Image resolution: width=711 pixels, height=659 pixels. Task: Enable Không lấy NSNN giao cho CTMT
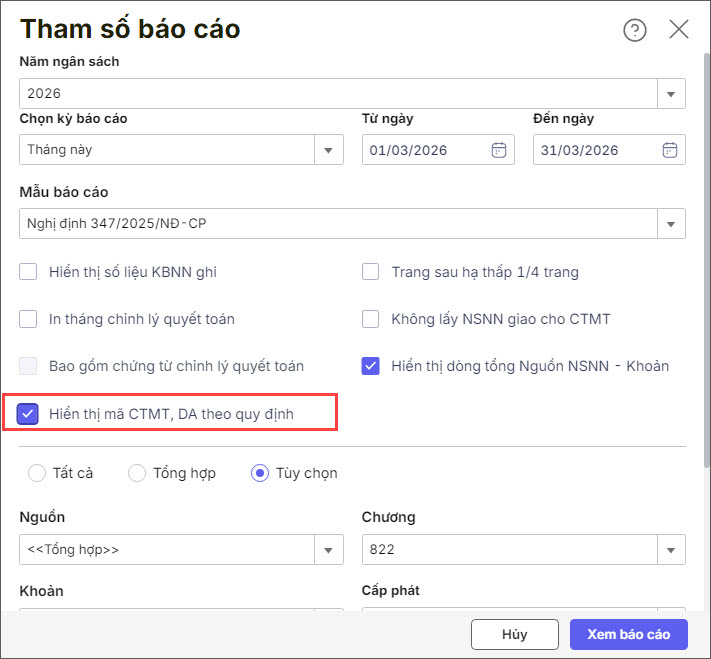tap(371, 319)
